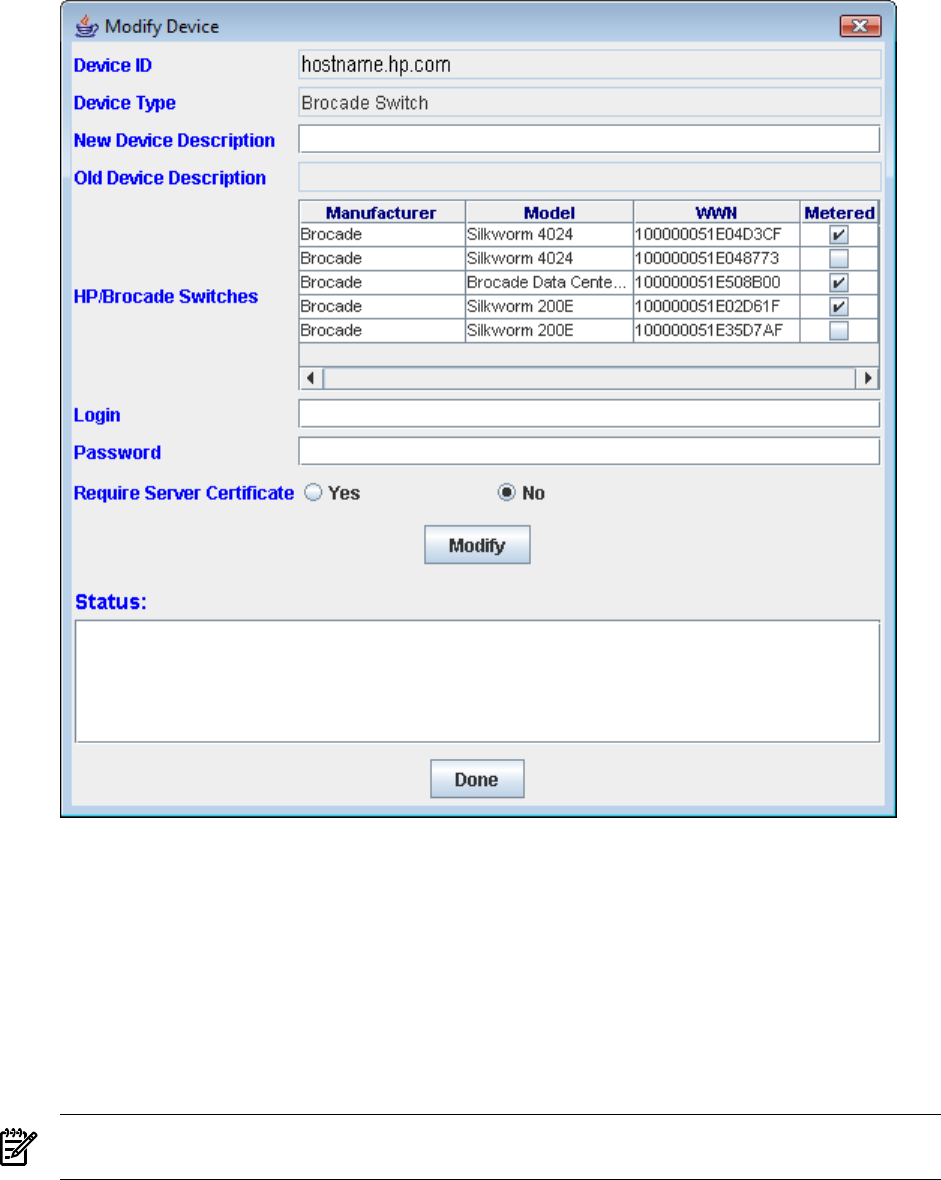Select Brocade manufacturer cell for WWN 100000051E048773
The height and width of the screenshot is (1180, 941).
click(x=382, y=259)
